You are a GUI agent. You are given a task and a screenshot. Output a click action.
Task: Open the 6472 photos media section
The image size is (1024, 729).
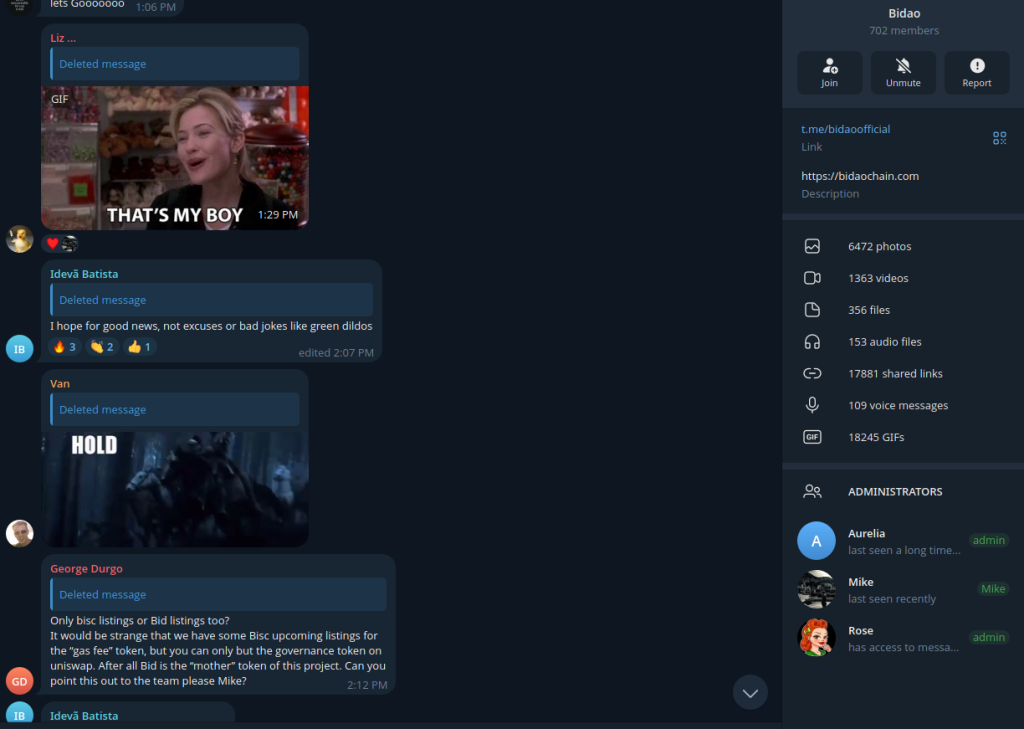[x=903, y=246]
